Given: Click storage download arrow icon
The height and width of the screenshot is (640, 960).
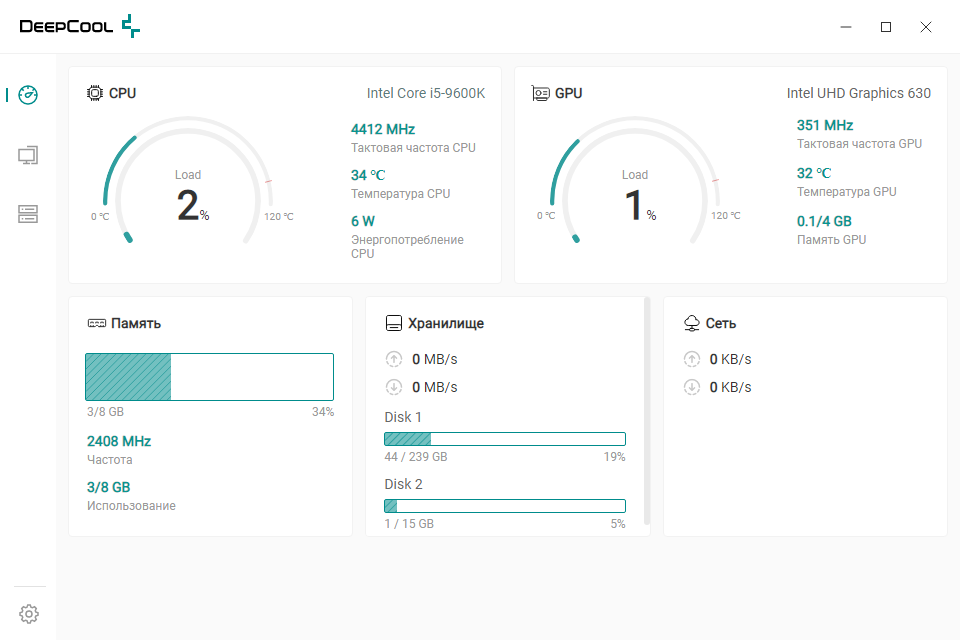Looking at the screenshot, I should tap(394, 387).
